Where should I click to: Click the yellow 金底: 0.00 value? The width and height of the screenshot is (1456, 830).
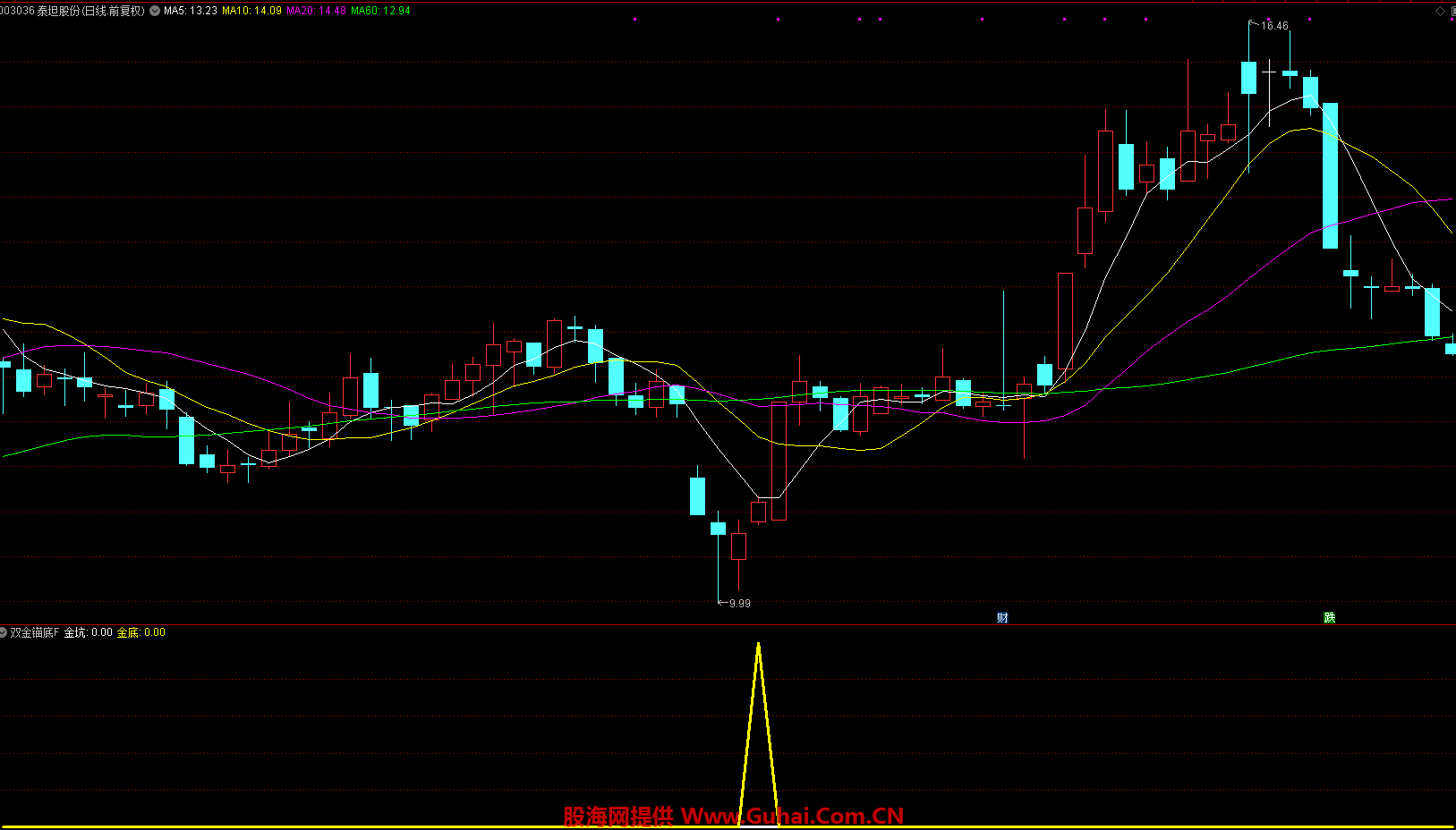140,632
